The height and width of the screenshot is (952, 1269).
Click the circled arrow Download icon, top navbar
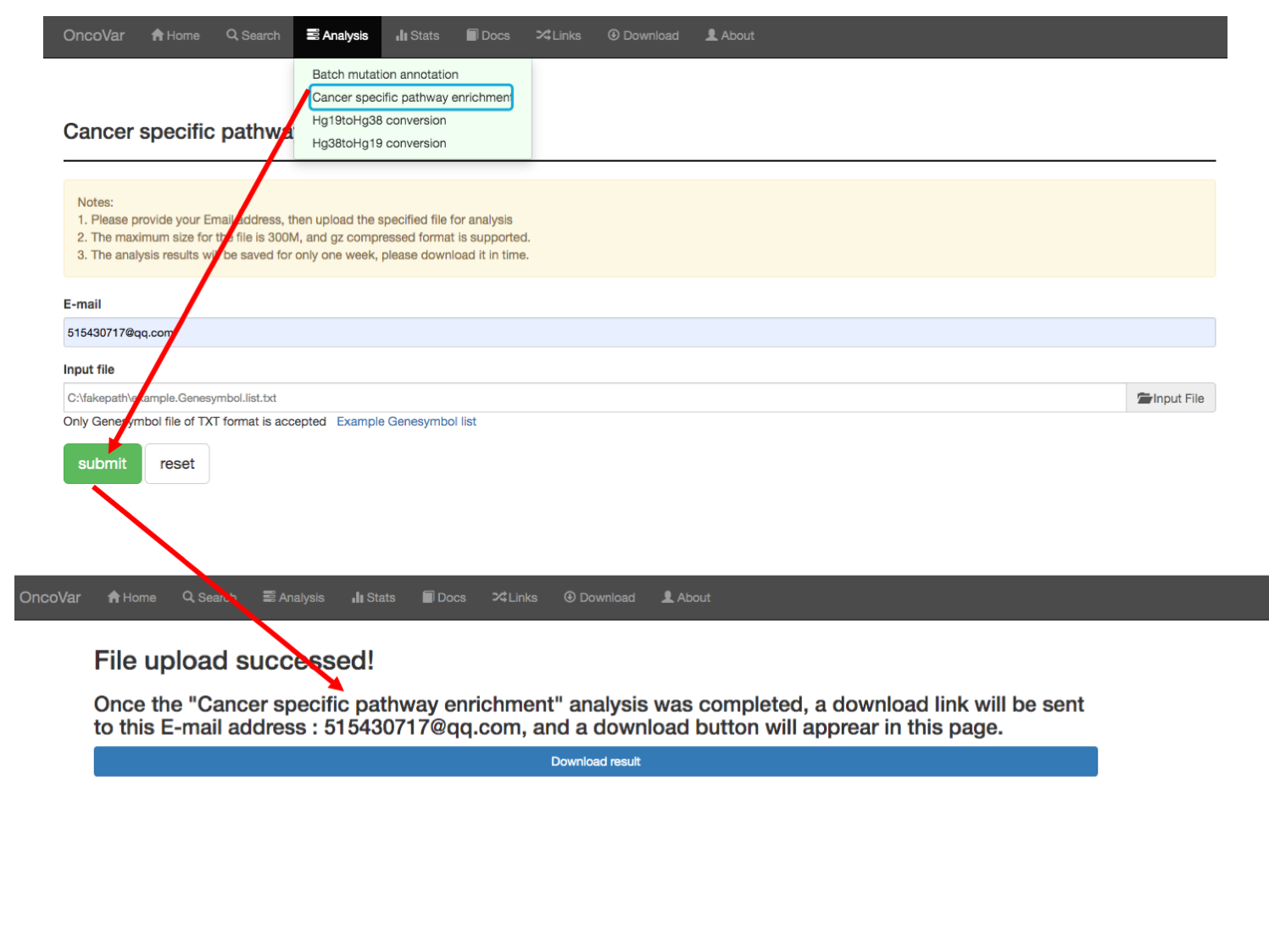click(614, 35)
